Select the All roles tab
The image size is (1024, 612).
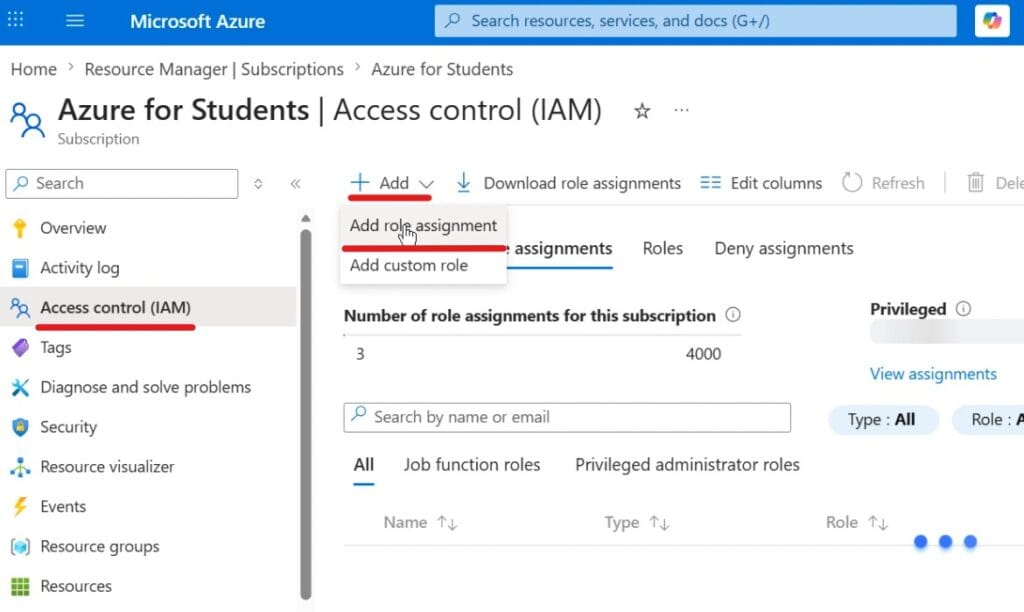pos(364,464)
